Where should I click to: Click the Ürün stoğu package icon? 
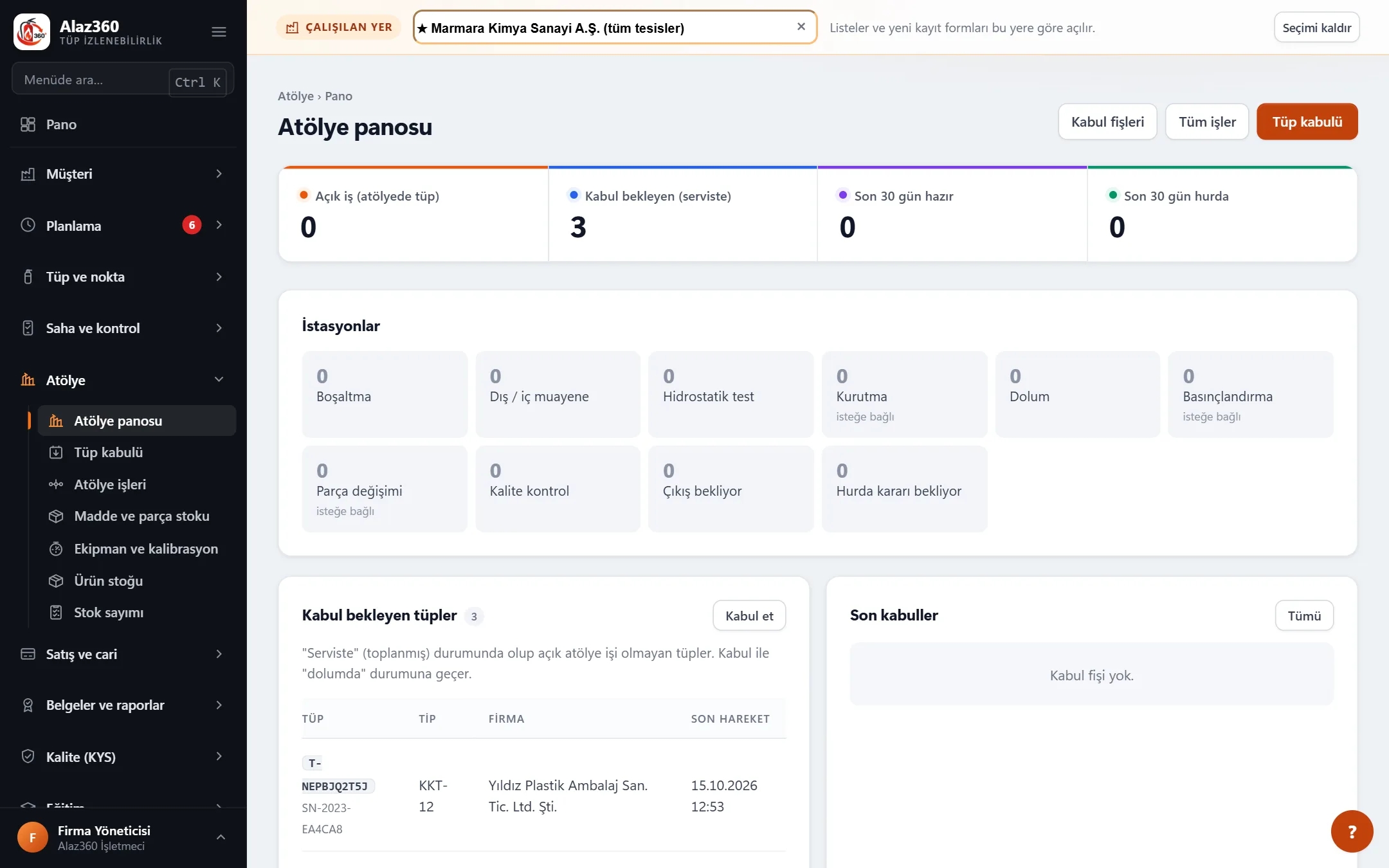click(x=56, y=581)
